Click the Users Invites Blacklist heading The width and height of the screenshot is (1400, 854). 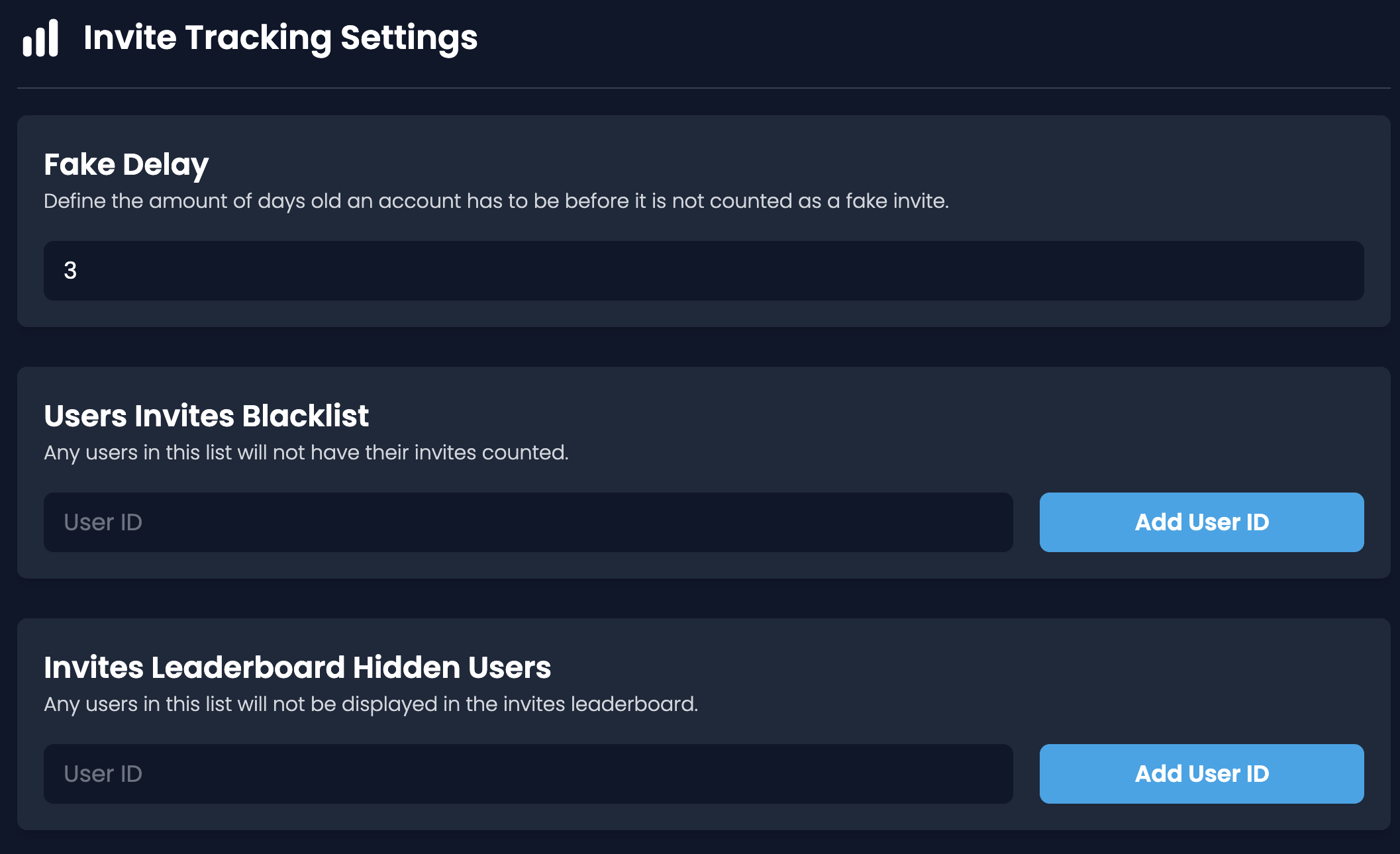click(x=206, y=416)
